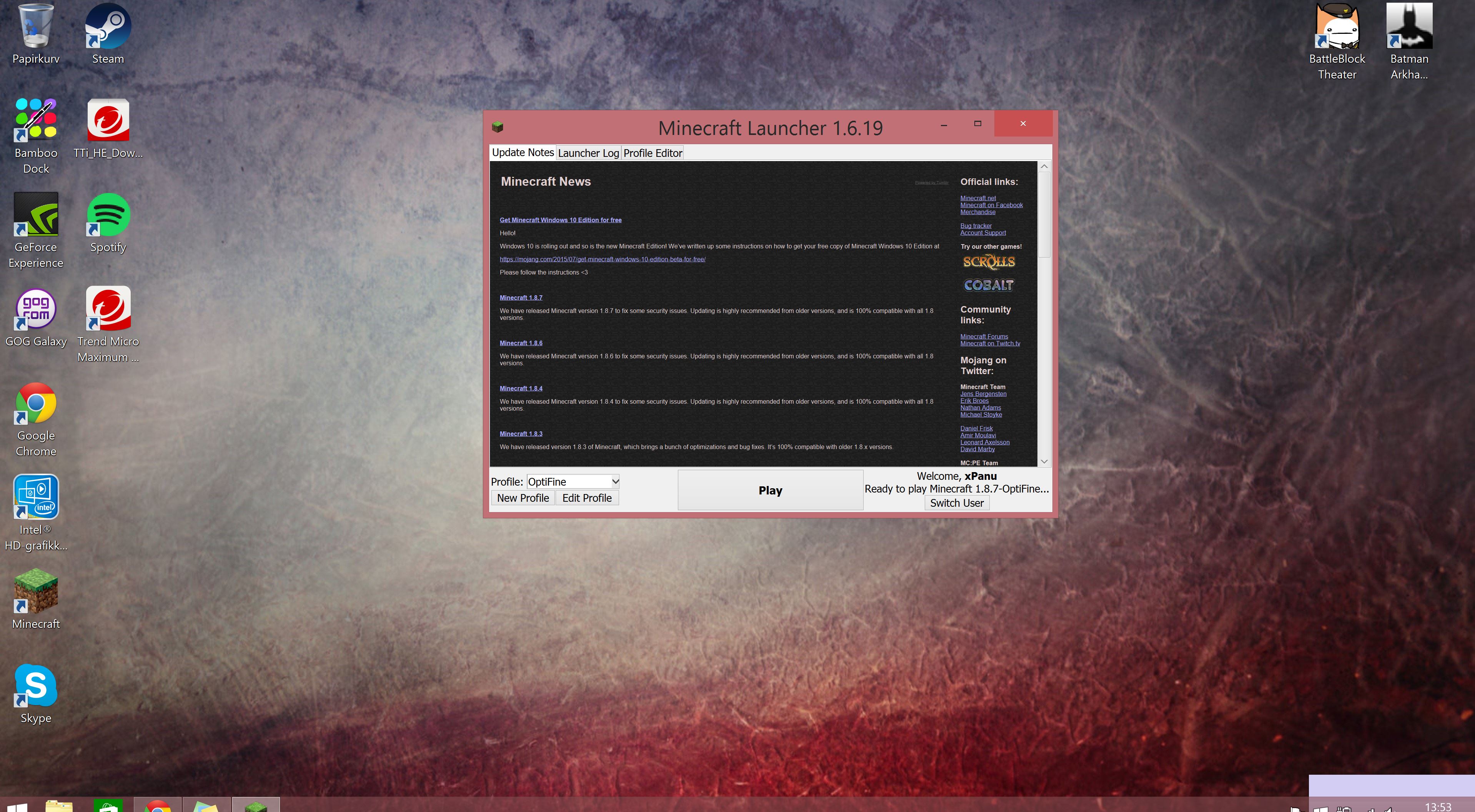The height and width of the screenshot is (812, 1475).
Task: Click the Cobalt game logo
Action: [989, 285]
